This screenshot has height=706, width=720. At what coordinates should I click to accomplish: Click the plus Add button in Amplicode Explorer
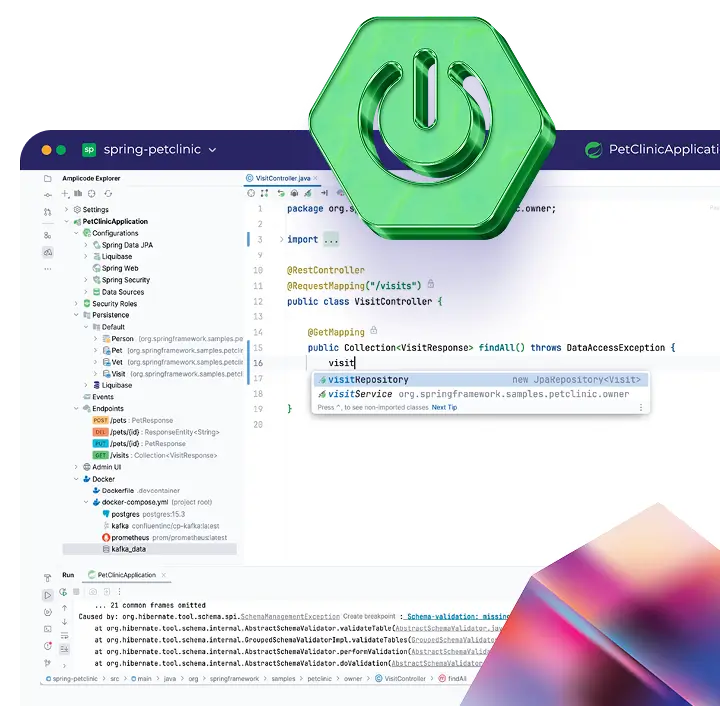[67, 193]
